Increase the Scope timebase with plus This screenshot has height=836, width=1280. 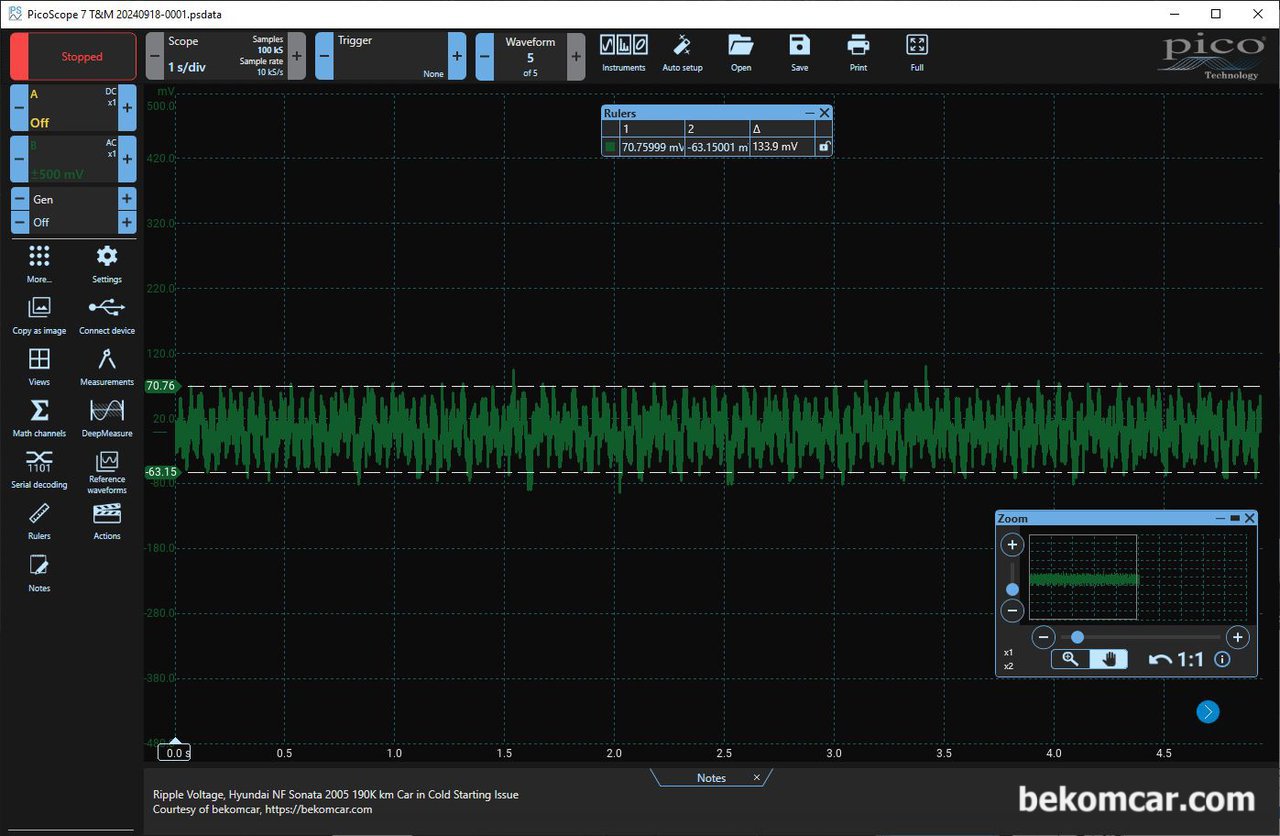(297, 56)
